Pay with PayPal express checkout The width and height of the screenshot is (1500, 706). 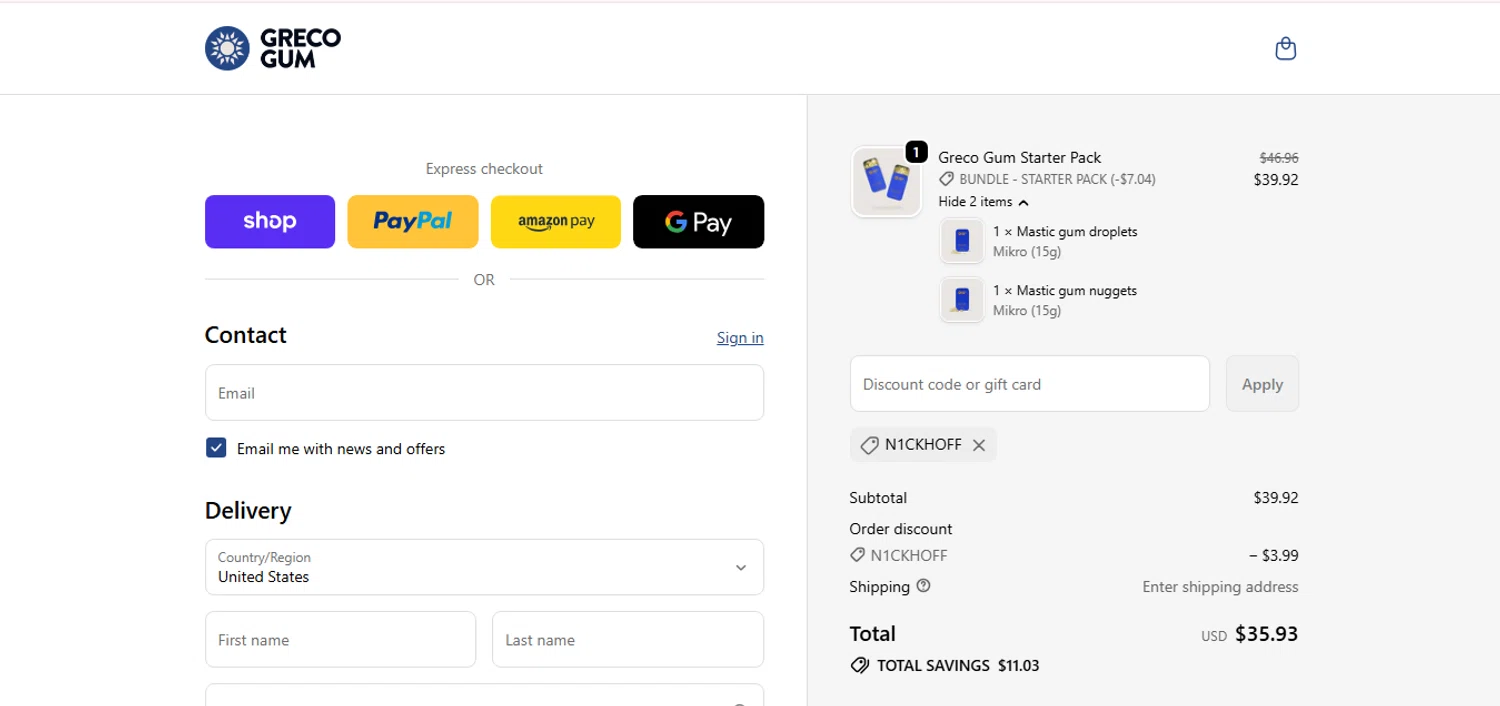(x=413, y=221)
